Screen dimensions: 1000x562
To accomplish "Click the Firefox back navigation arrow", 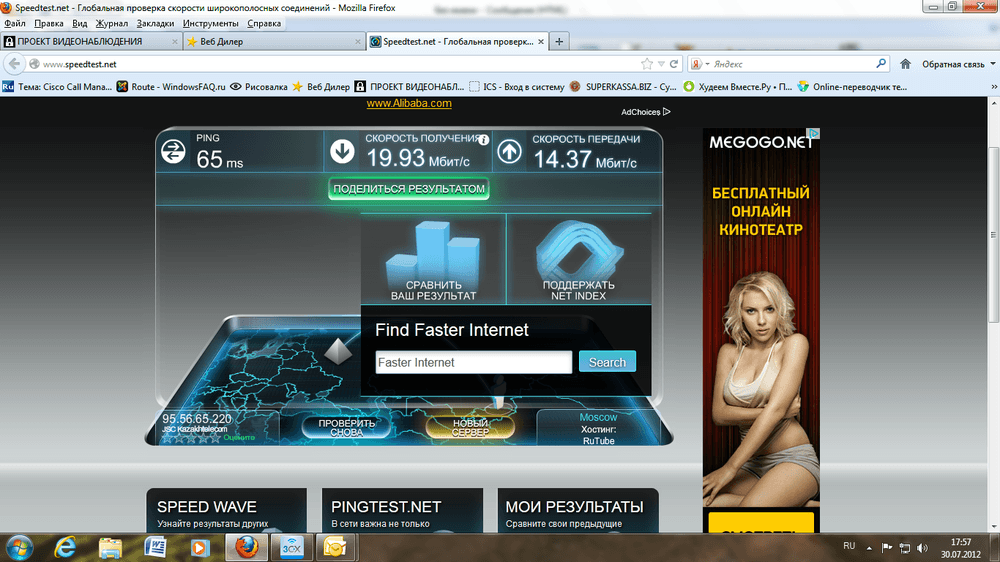I will click(x=14, y=64).
